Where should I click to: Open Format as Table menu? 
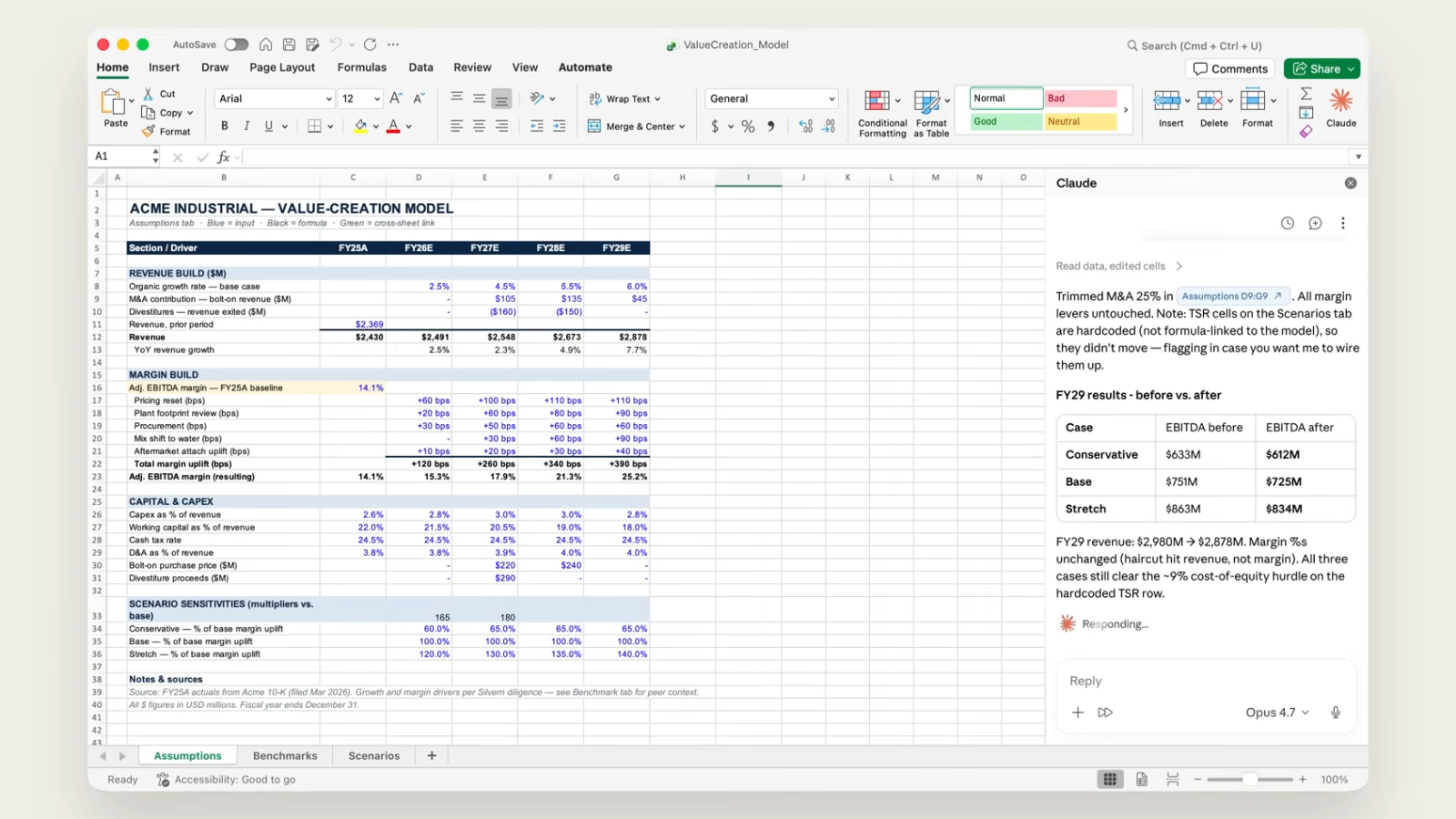pyautogui.click(x=932, y=114)
